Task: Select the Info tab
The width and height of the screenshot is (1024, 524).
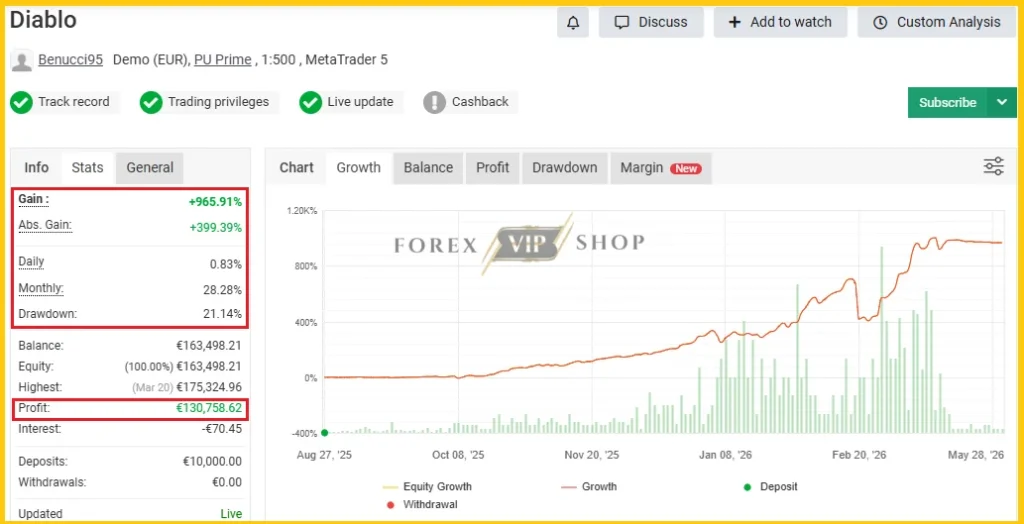Action: [37, 168]
